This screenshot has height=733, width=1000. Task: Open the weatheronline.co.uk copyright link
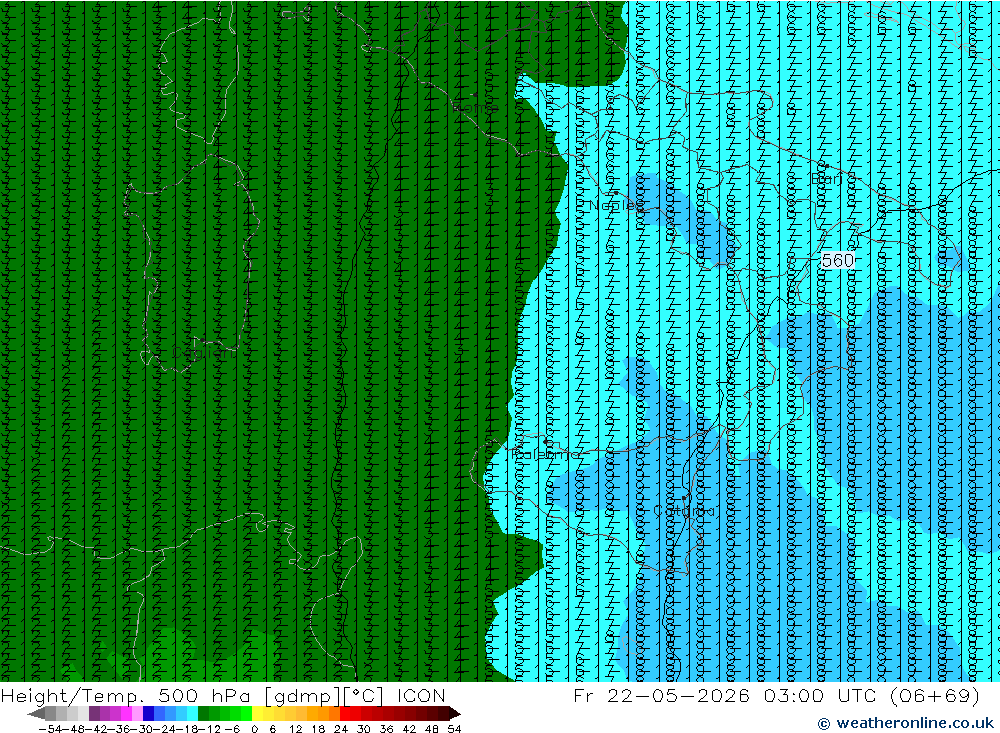click(x=905, y=723)
